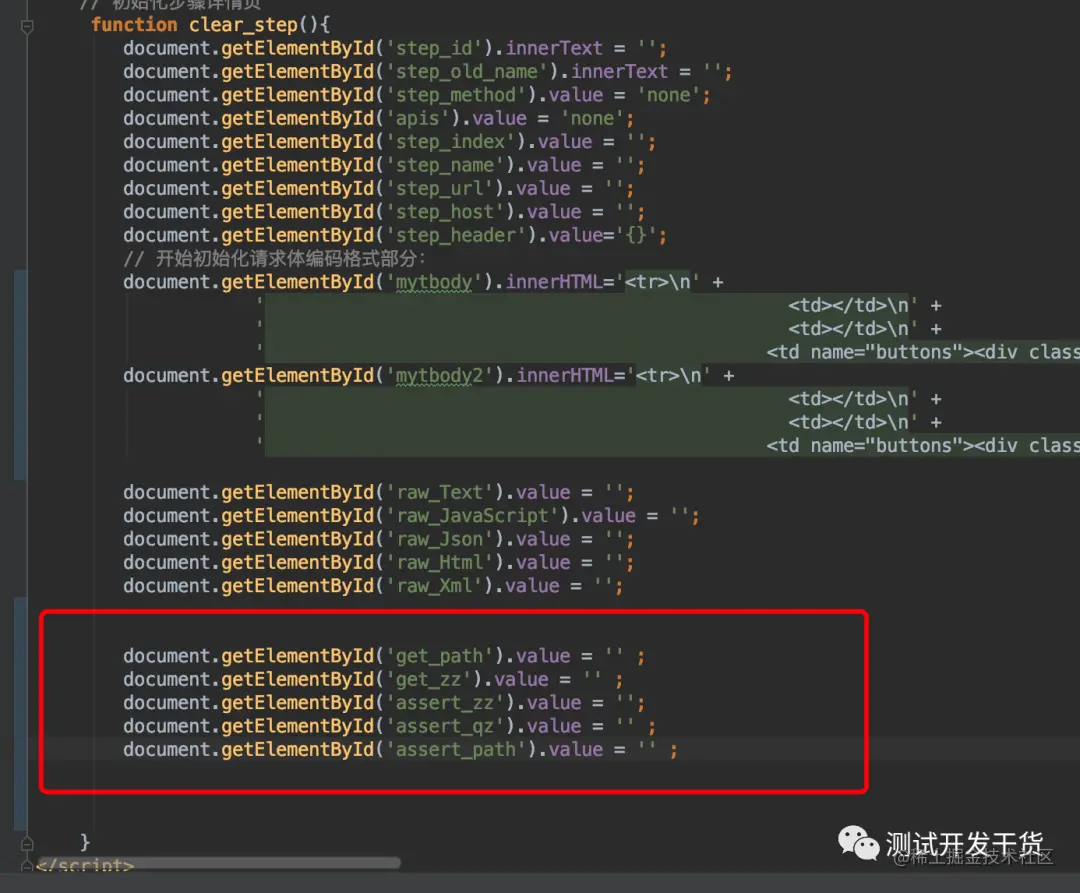Click the 'step_old_name' innerText line
The width and height of the screenshot is (1080, 893).
coord(427,72)
